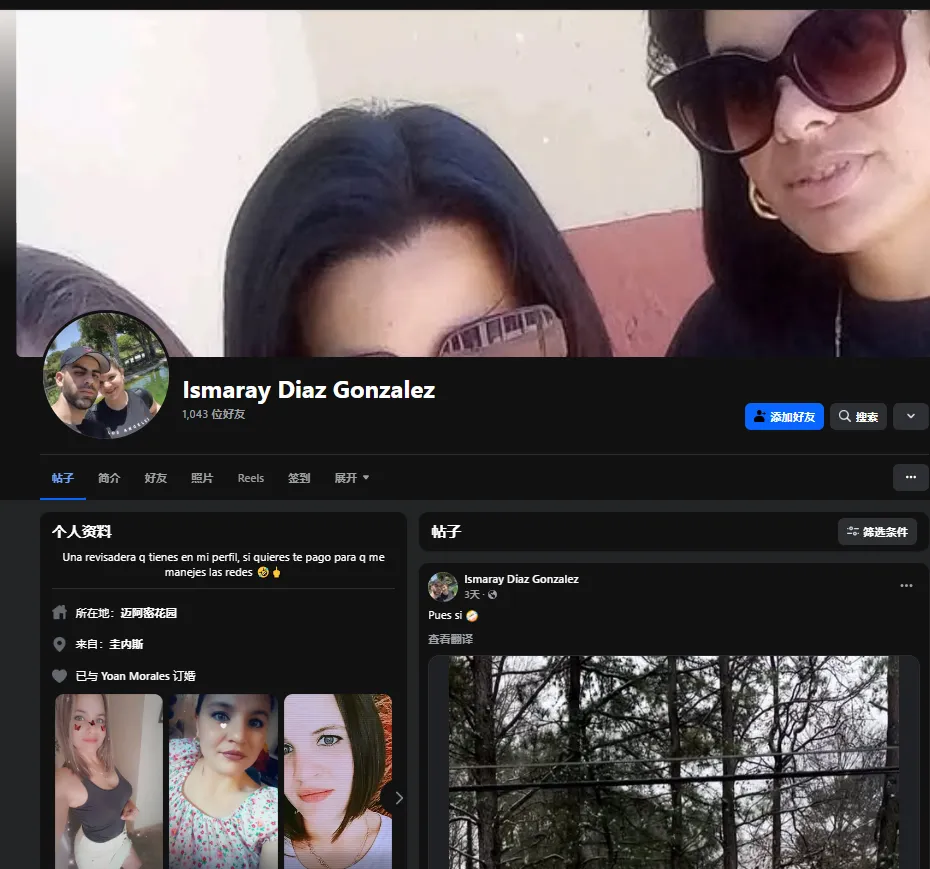This screenshot has width=930, height=869.
Task: Click the 添加好友 button
Action: click(x=783, y=416)
